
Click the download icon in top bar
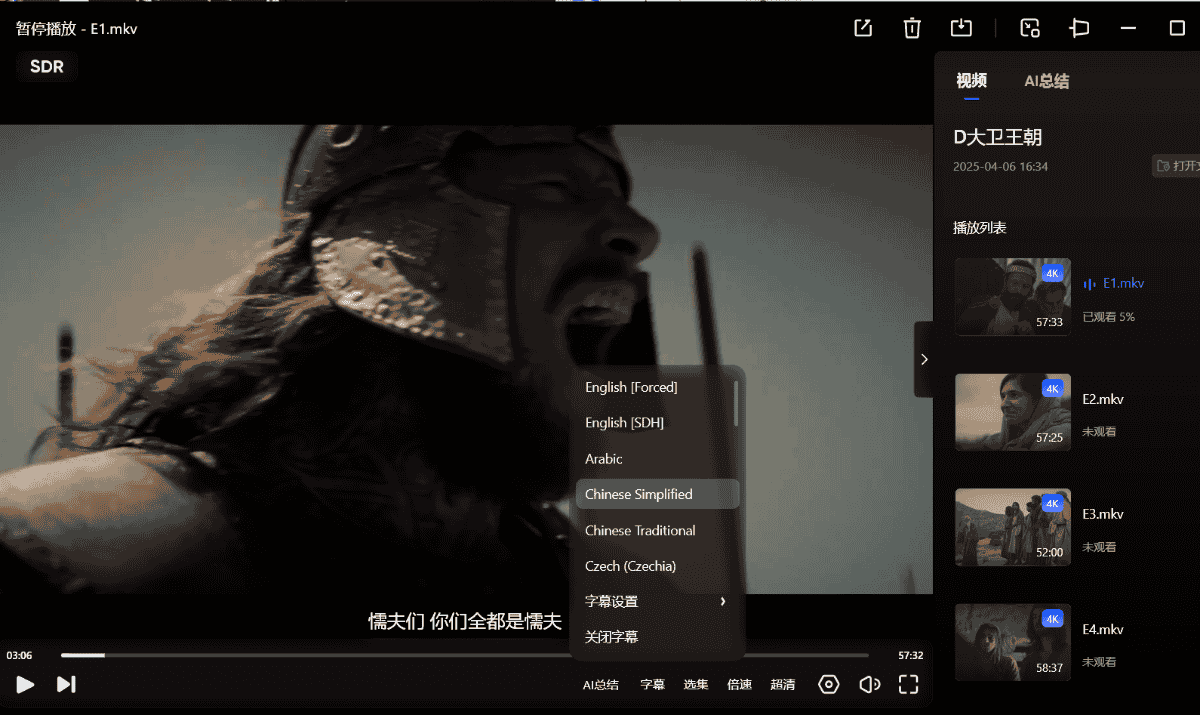(x=961, y=28)
